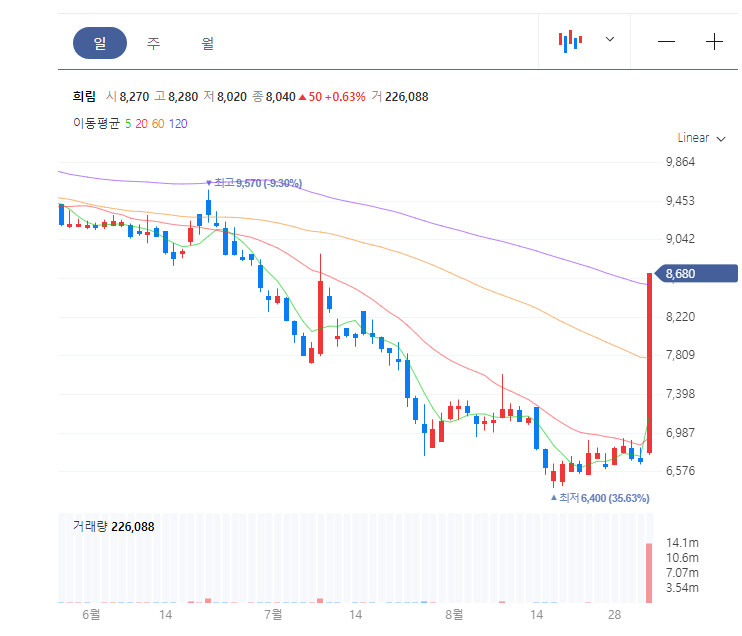Select the 일 (daily) chart tab

click(x=100, y=43)
